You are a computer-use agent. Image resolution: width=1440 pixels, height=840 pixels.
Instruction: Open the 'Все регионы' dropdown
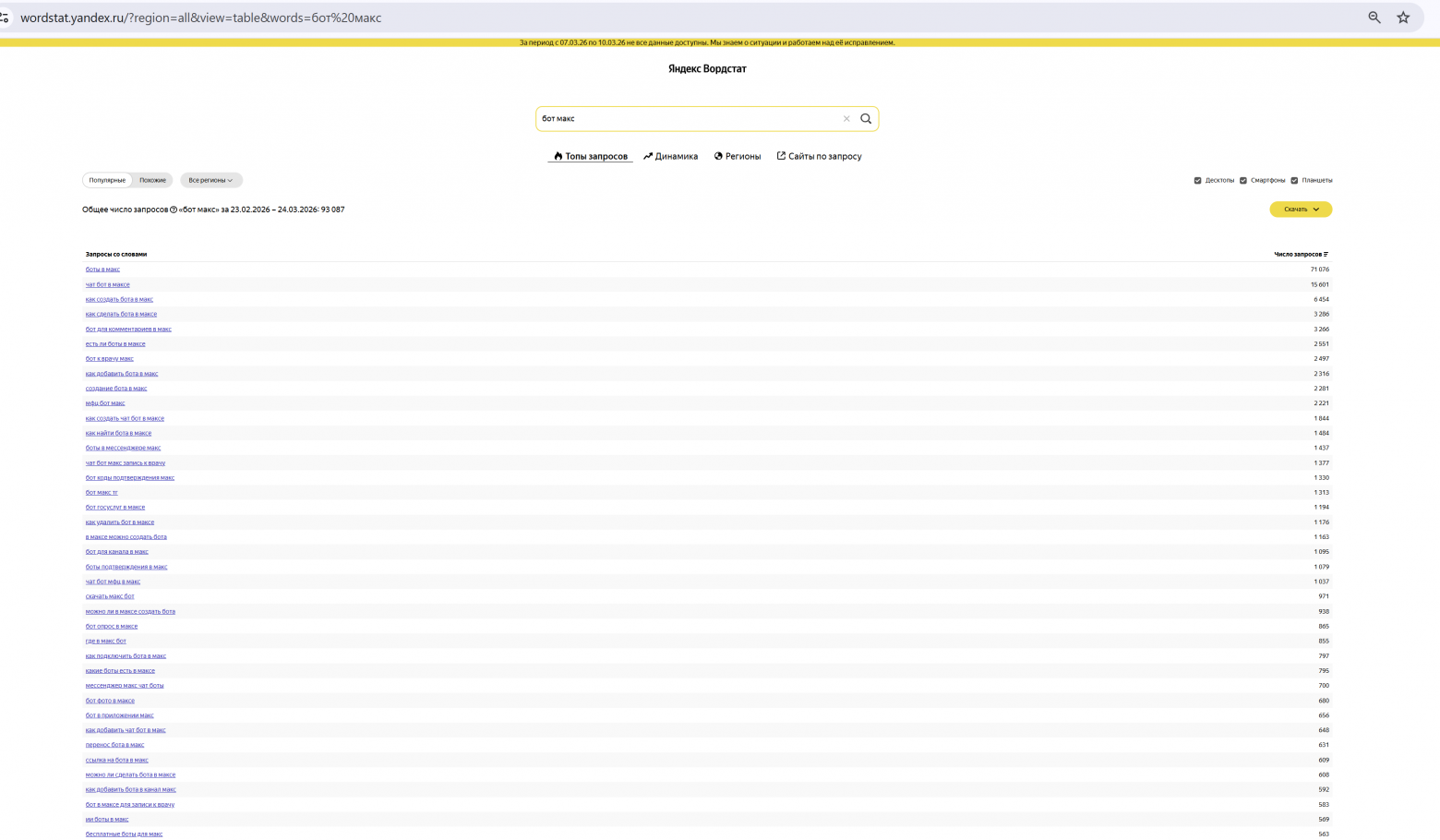click(x=211, y=180)
